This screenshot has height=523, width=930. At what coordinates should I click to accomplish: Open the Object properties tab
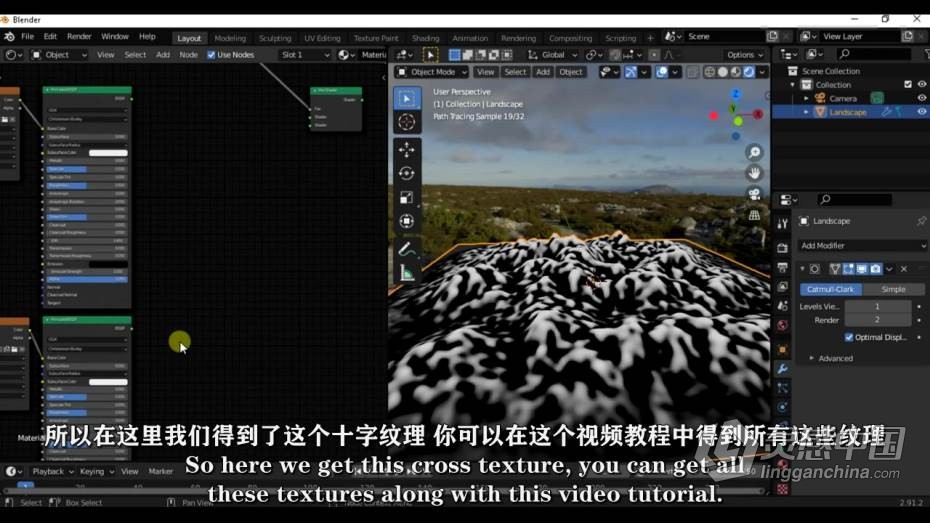coord(782,349)
